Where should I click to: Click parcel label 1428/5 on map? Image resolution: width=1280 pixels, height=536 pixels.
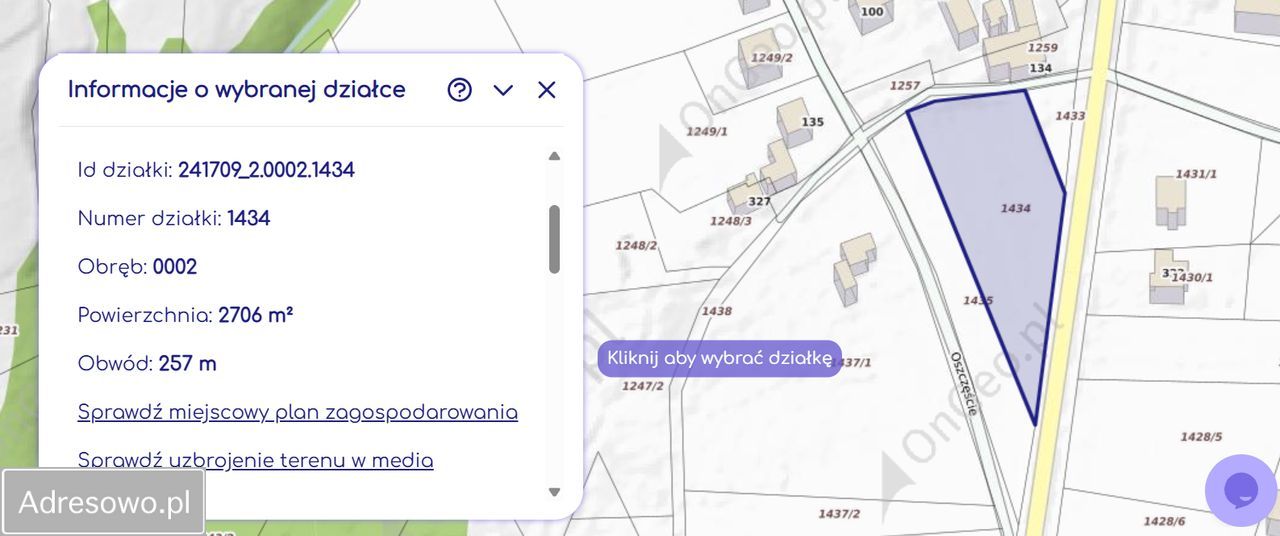[1201, 437]
